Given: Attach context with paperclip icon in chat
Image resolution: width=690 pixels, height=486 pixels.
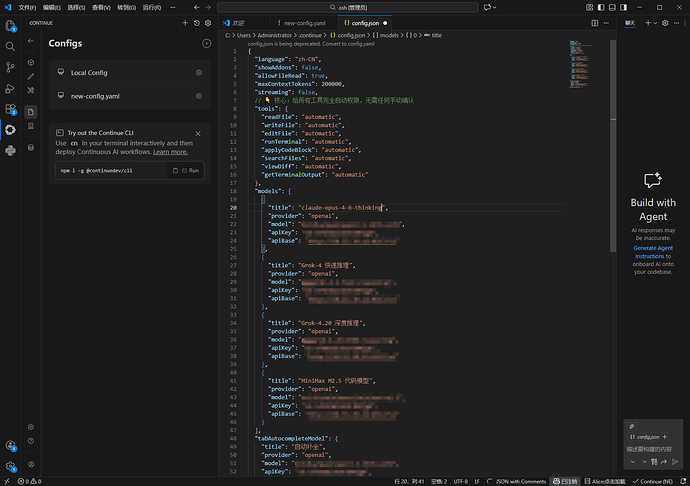Looking at the screenshot, I should point(632,426).
